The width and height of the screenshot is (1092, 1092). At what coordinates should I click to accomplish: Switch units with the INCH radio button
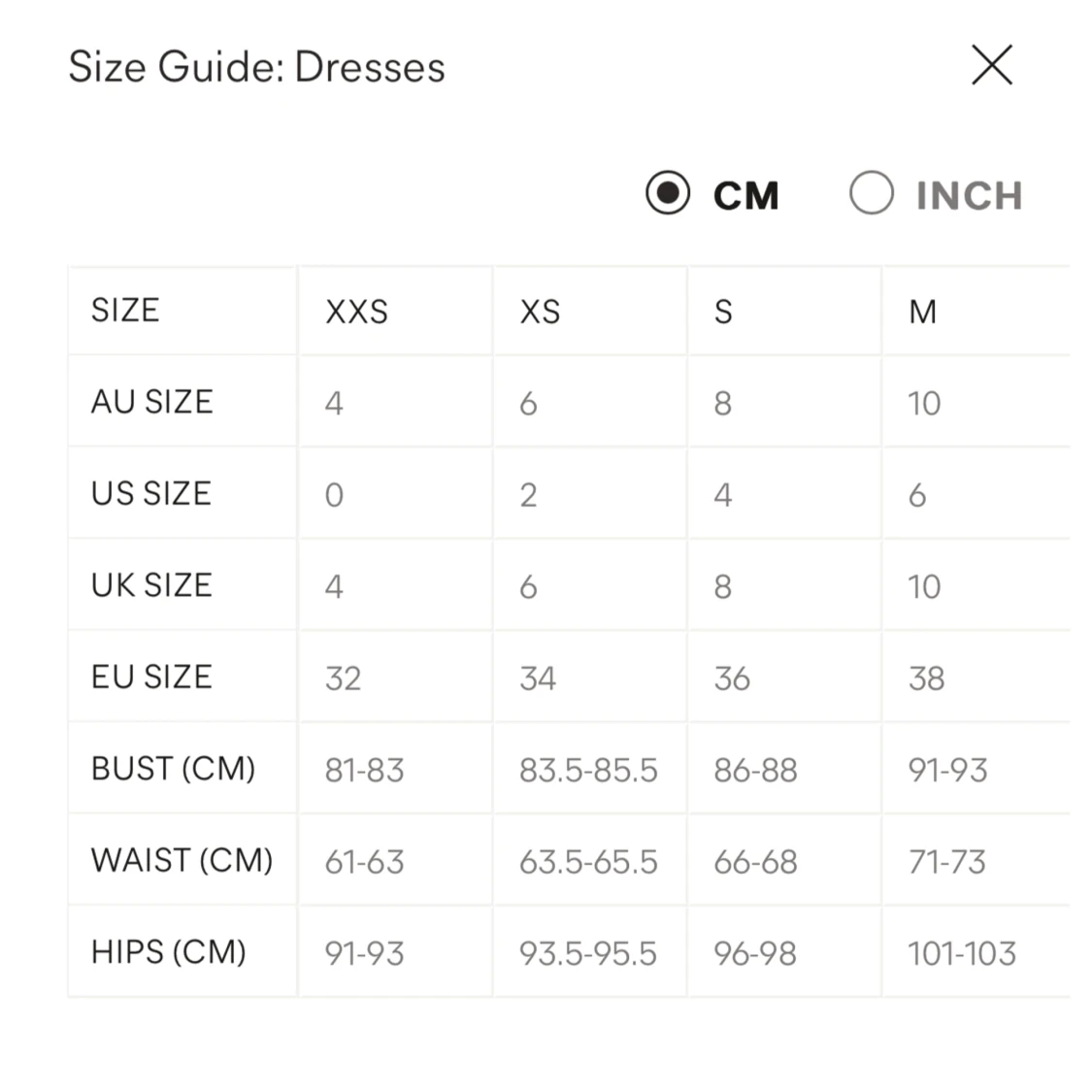[x=871, y=193]
